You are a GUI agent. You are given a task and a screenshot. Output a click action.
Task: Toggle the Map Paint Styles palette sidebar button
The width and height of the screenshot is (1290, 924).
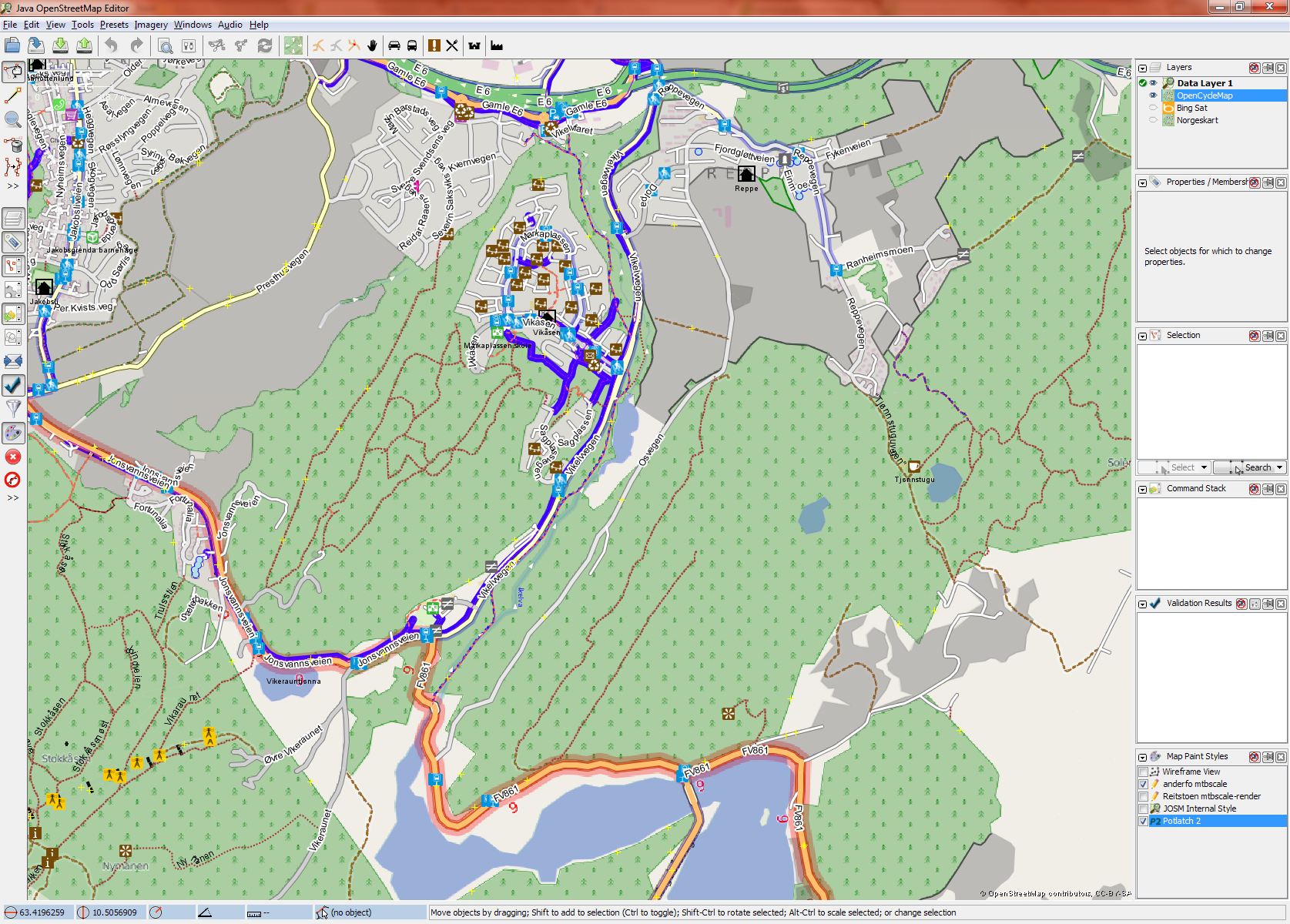click(13, 433)
